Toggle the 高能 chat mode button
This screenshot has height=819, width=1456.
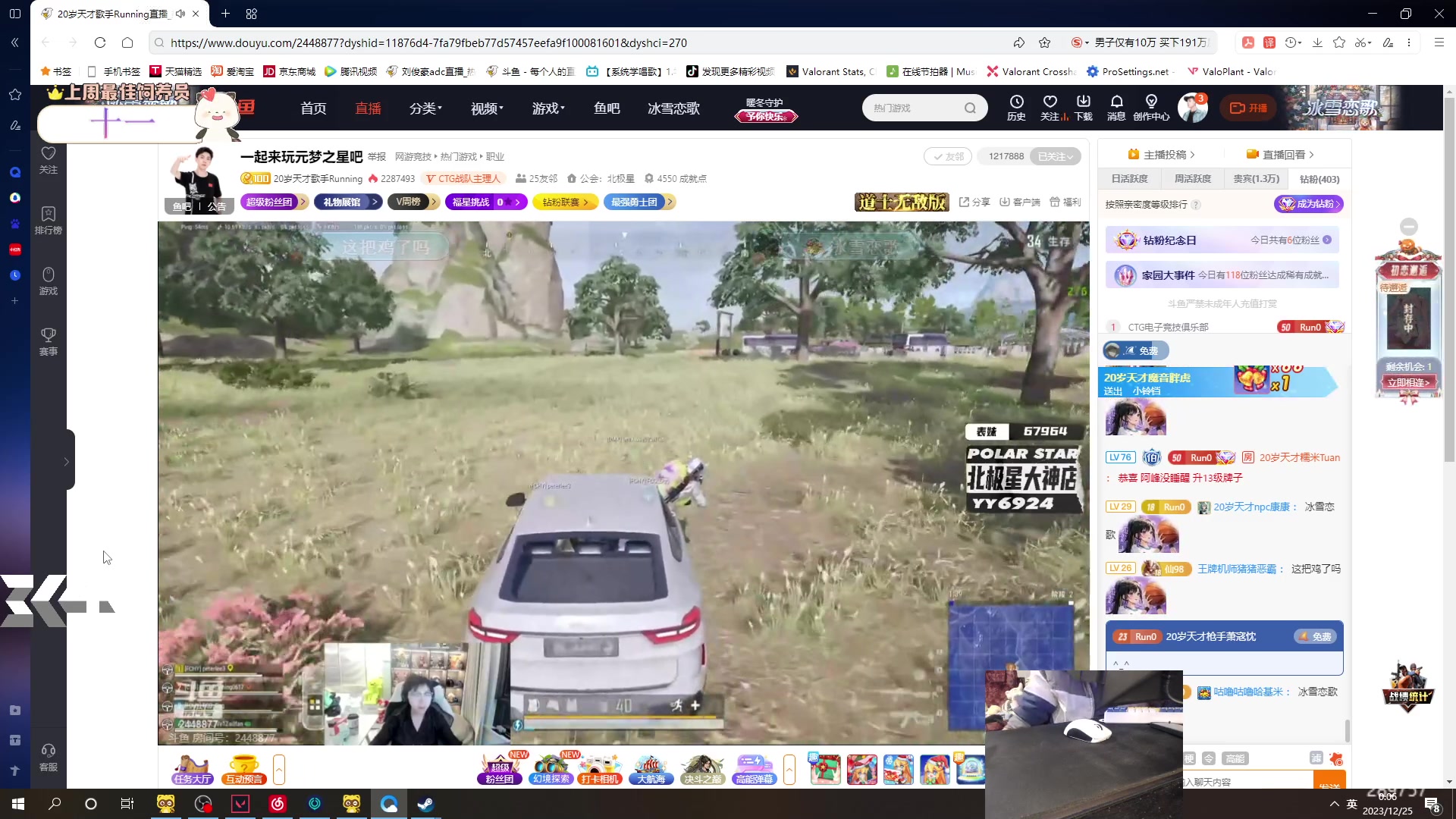coord(1235,758)
